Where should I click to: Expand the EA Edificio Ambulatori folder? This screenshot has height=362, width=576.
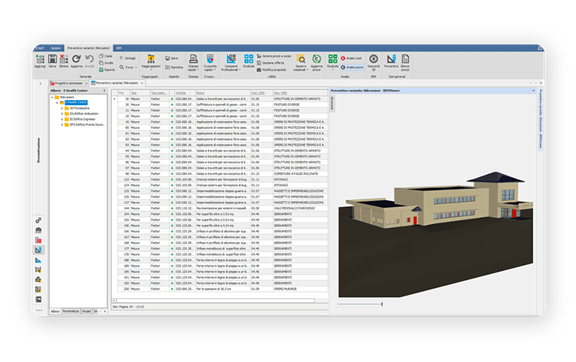pos(62,114)
